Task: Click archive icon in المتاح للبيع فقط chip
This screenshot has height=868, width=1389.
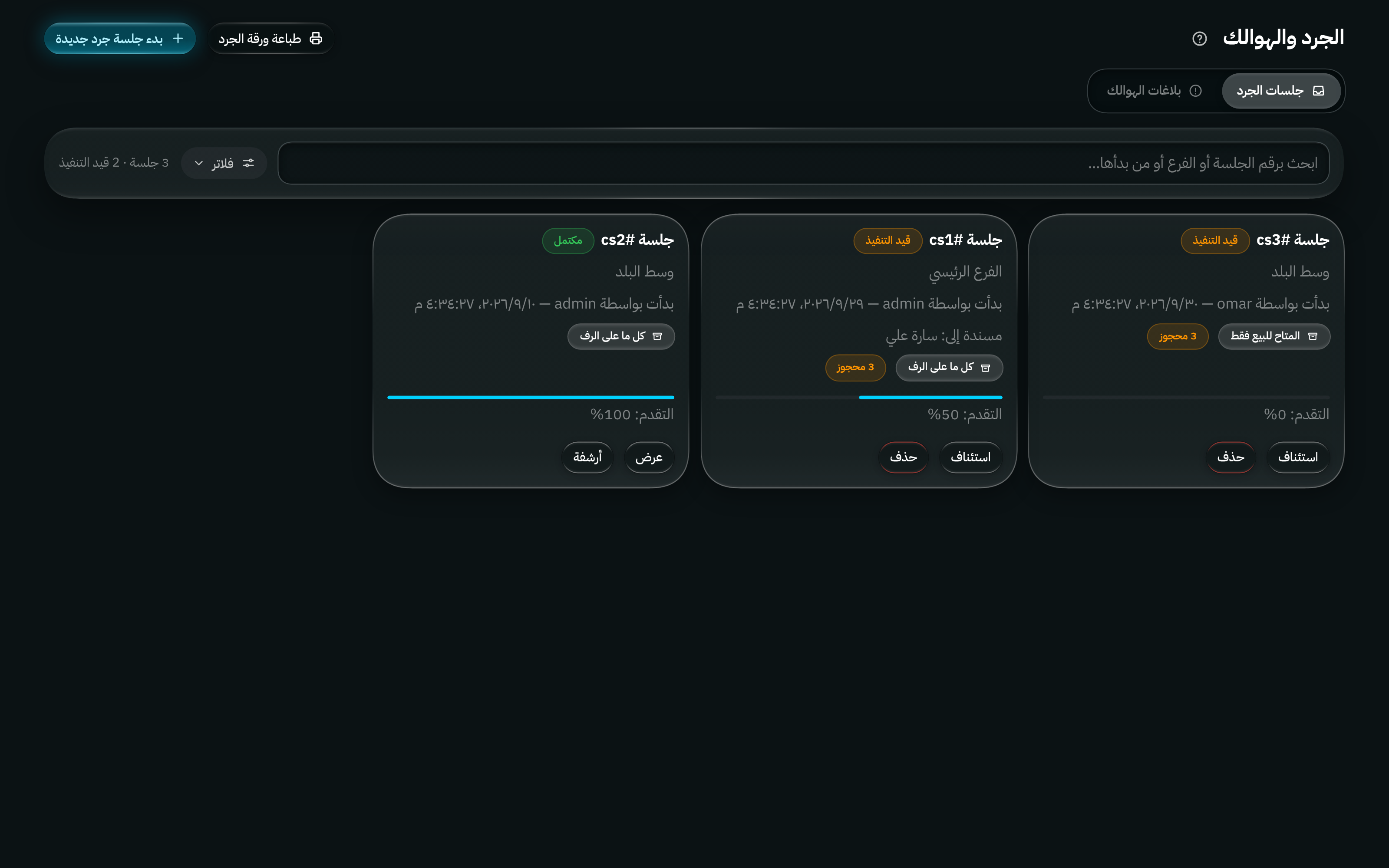Action: [x=1313, y=336]
